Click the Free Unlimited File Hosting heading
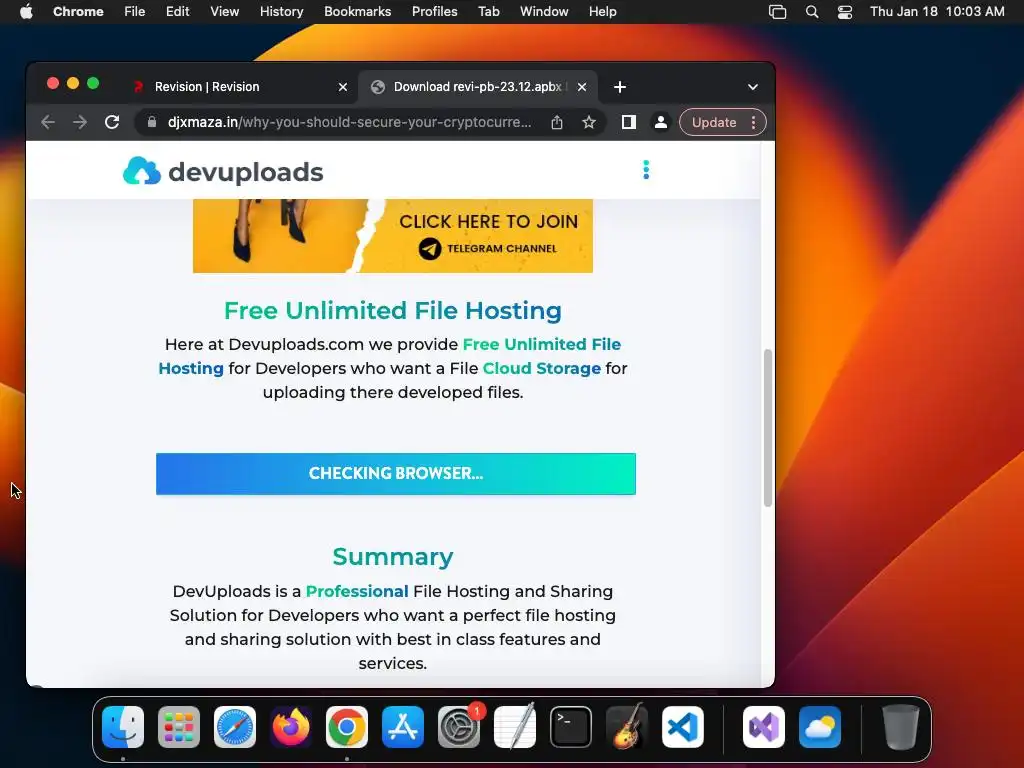Viewport: 1024px width, 768px height. click(x=392, y=311)
